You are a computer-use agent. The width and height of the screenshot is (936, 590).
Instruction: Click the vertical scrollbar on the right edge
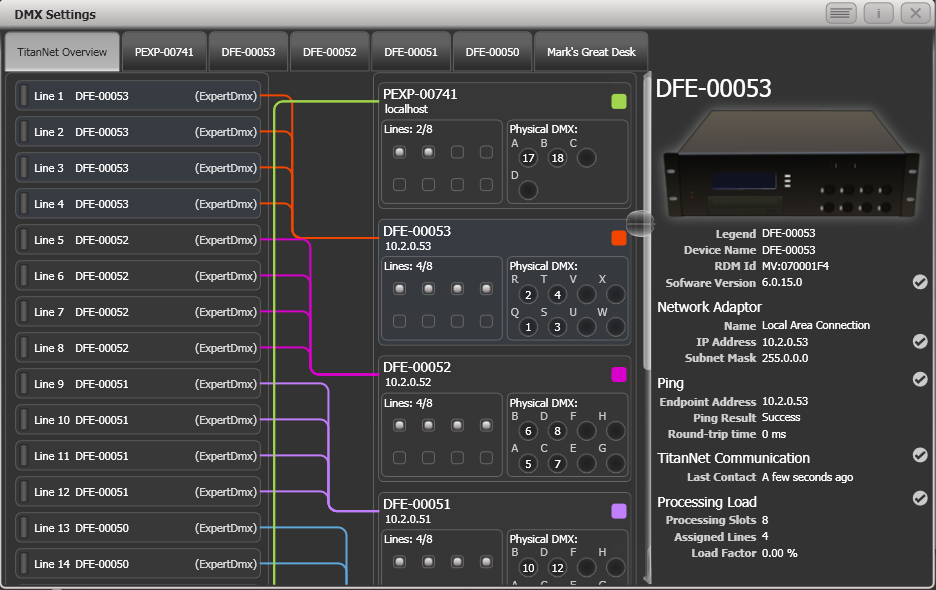[930, 300]
